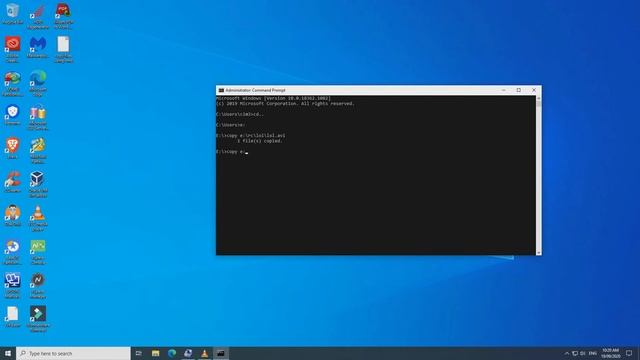640x360 pixels.
Task: Launch the Brave browser desktop shortcut
Action: [12, 148]
